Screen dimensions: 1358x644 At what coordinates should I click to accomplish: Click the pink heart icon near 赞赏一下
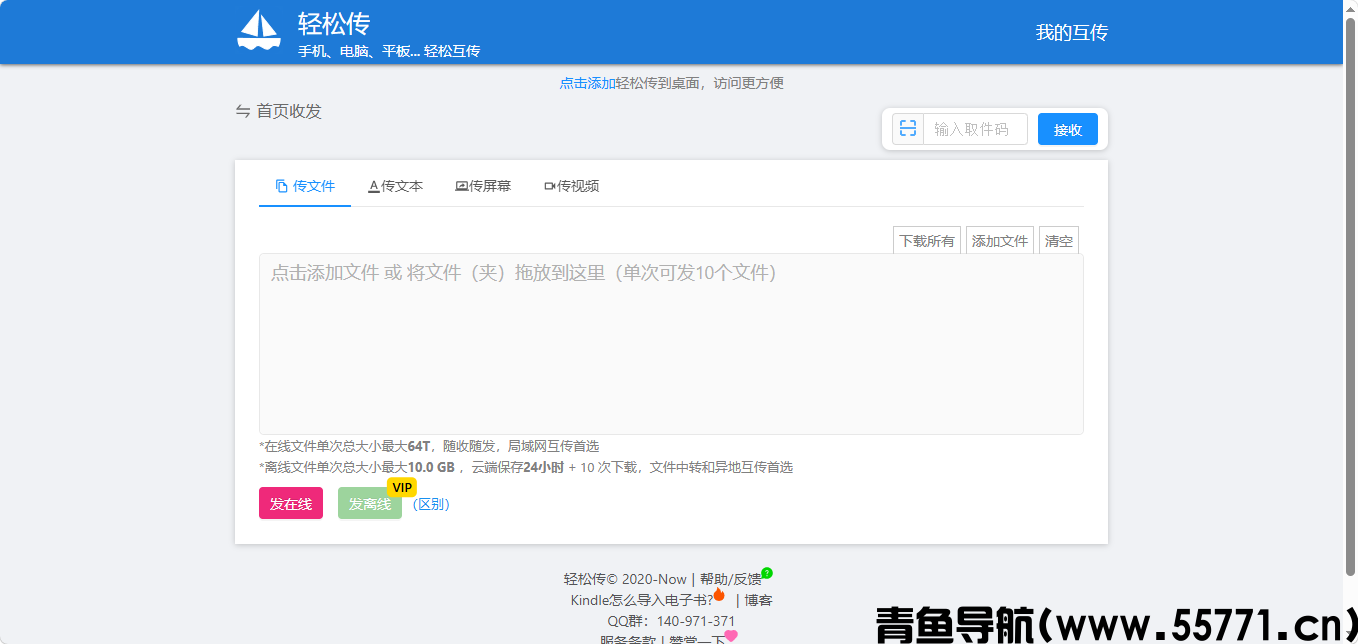coord(731,636)
